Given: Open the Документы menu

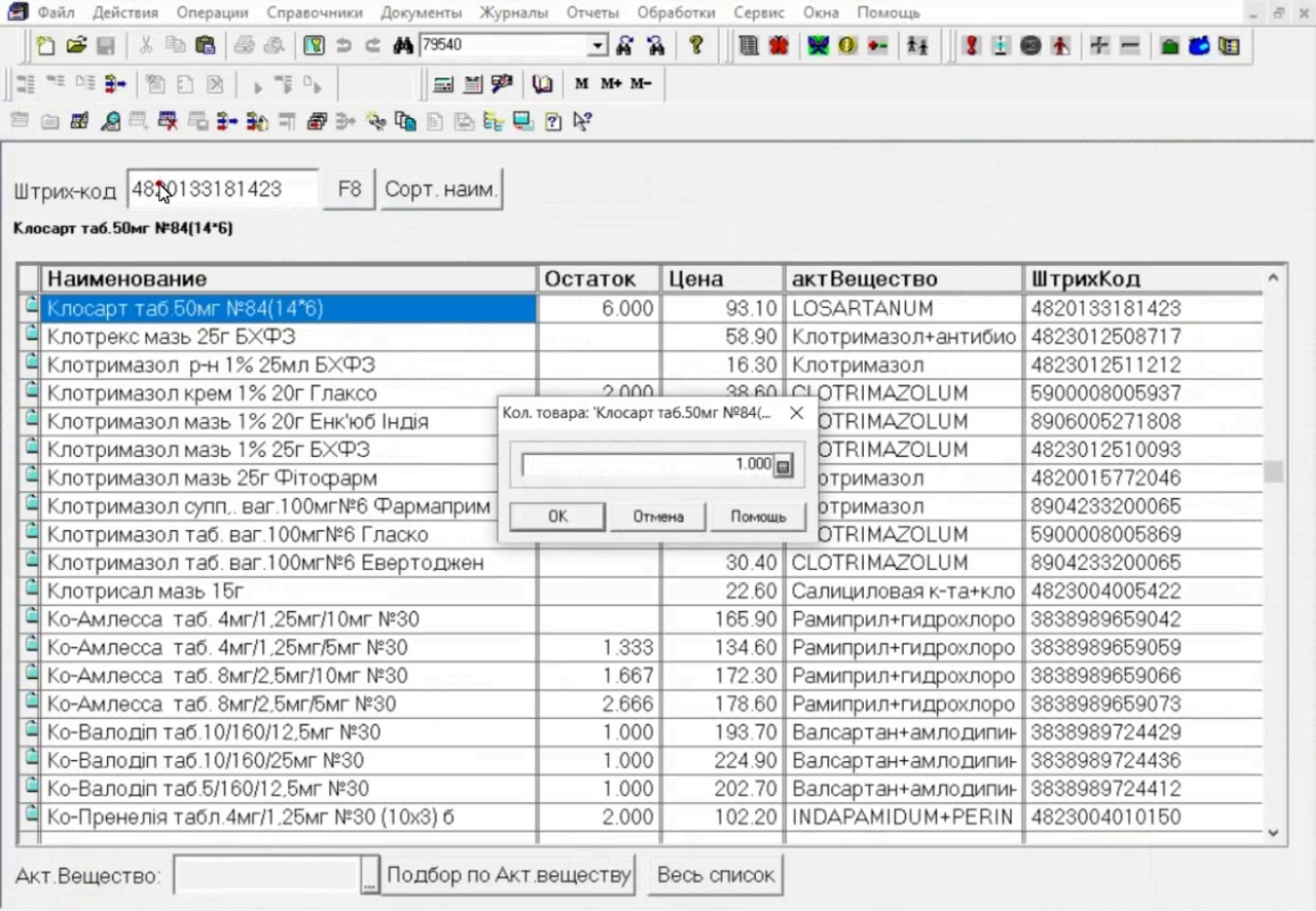Looking at the screenshot, I should (421, 13).
